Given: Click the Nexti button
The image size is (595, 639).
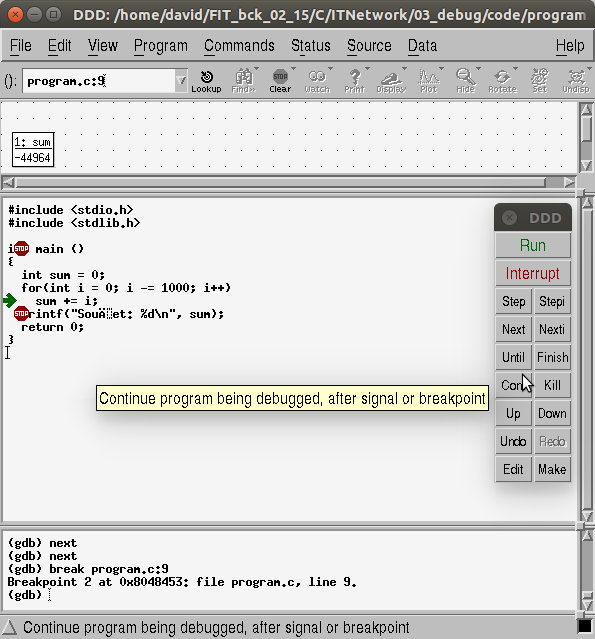Looking at the screenshot, I should (x=552, y=329).
